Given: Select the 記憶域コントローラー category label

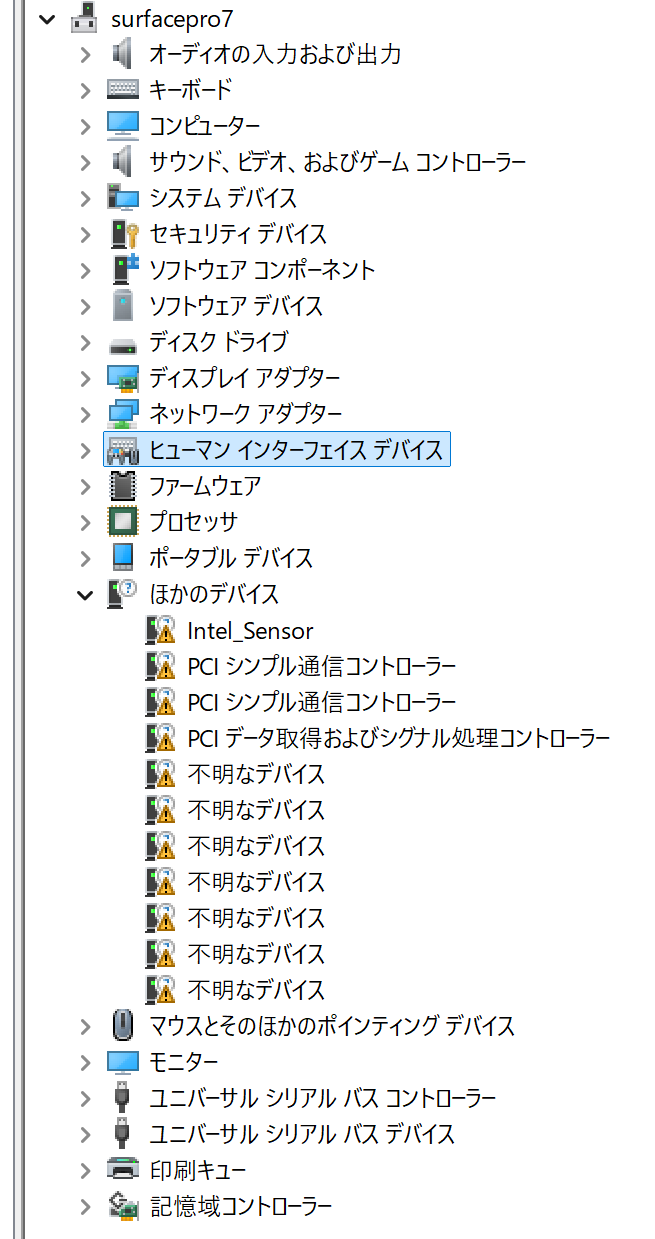Looking at the screenshot, I should click(240, 1205).
